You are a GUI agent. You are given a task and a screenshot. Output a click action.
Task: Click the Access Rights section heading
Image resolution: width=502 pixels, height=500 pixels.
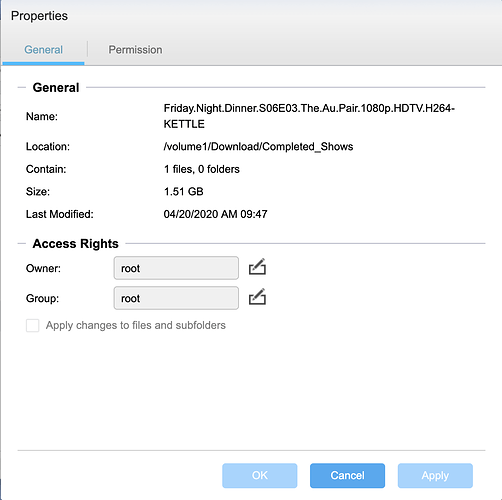click(75, 244)
